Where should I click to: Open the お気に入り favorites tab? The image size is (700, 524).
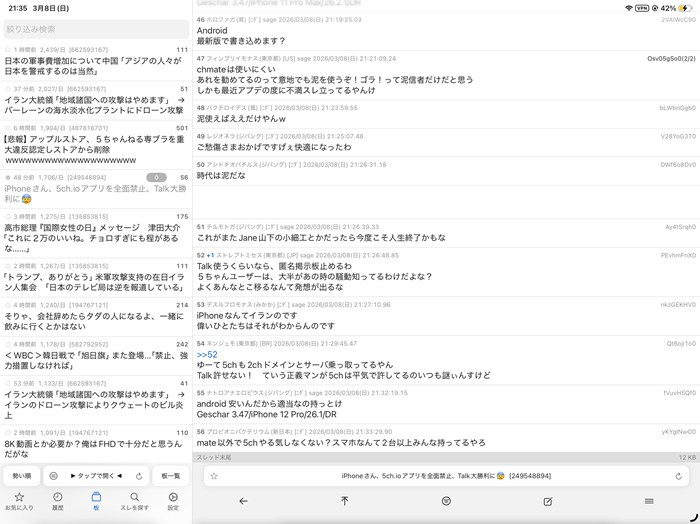(x=18, y=501)
